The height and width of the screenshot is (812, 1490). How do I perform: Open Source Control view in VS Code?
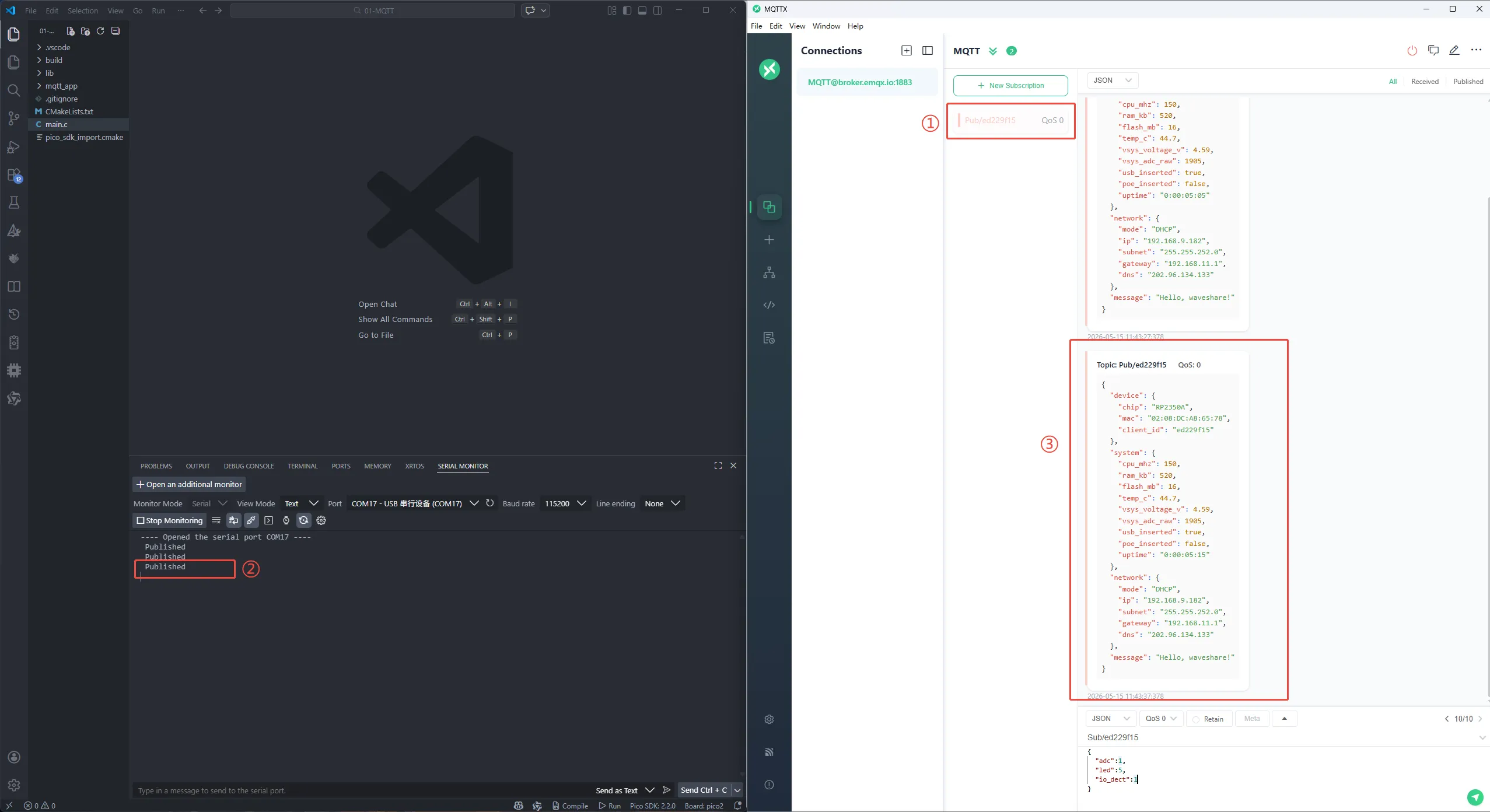14,118
